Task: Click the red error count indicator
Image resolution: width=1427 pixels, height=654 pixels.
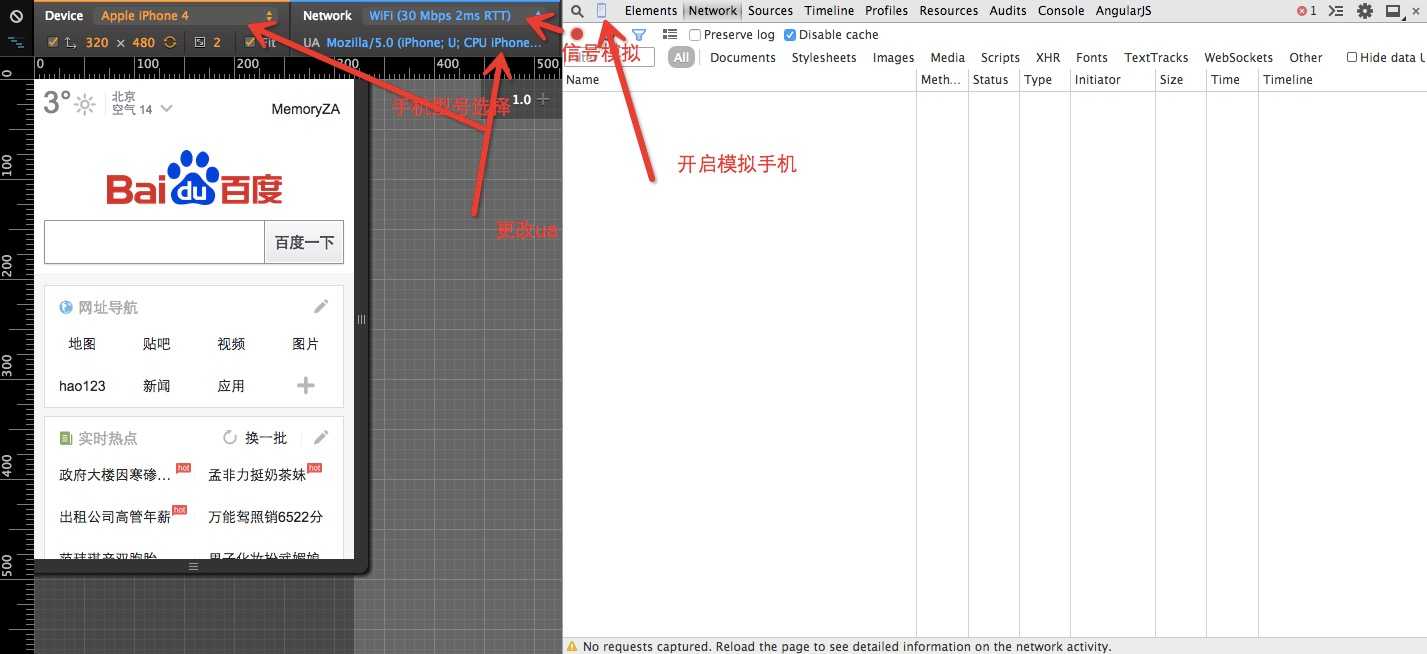Action: click(x=1307, y=11)
